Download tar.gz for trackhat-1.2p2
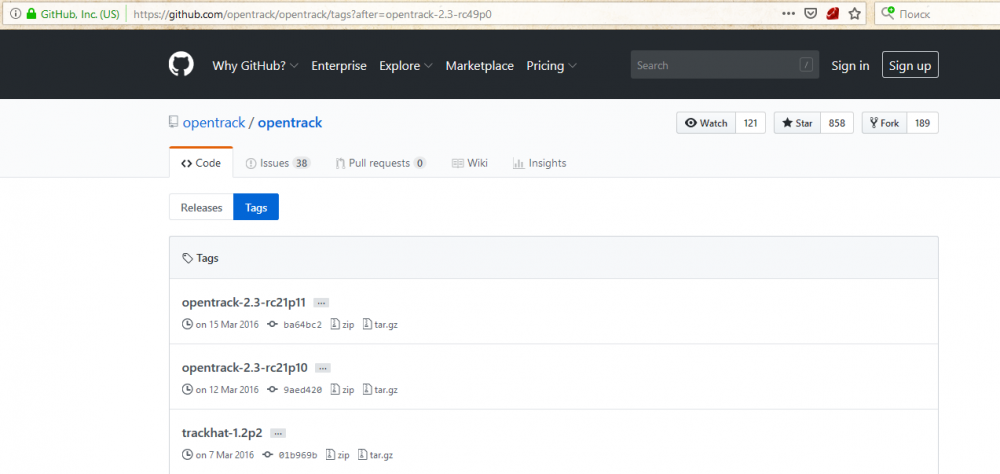The height and width of the screenshot is (474, 1000). (x=376, y=455)
